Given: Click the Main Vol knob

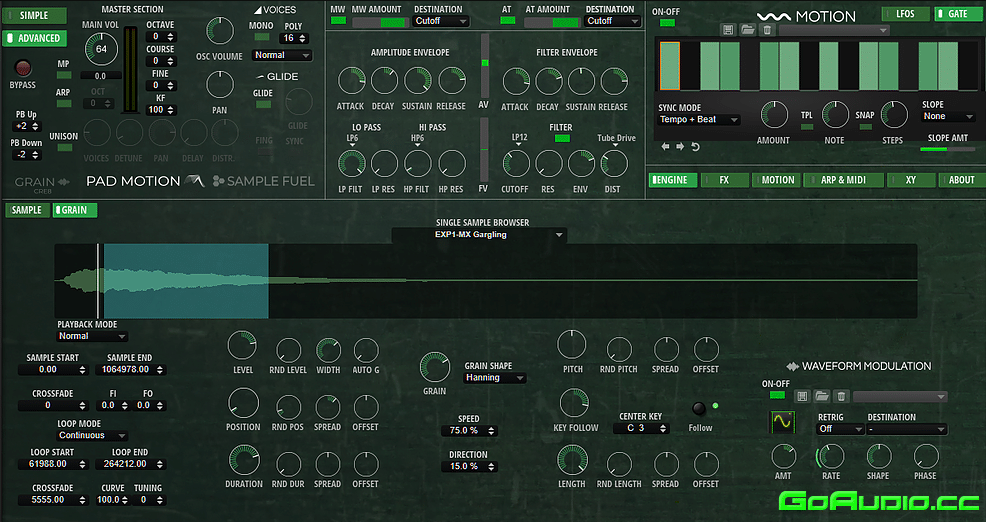Looking at the screenshot, I should pyautogui.click(x=101, y=49).
